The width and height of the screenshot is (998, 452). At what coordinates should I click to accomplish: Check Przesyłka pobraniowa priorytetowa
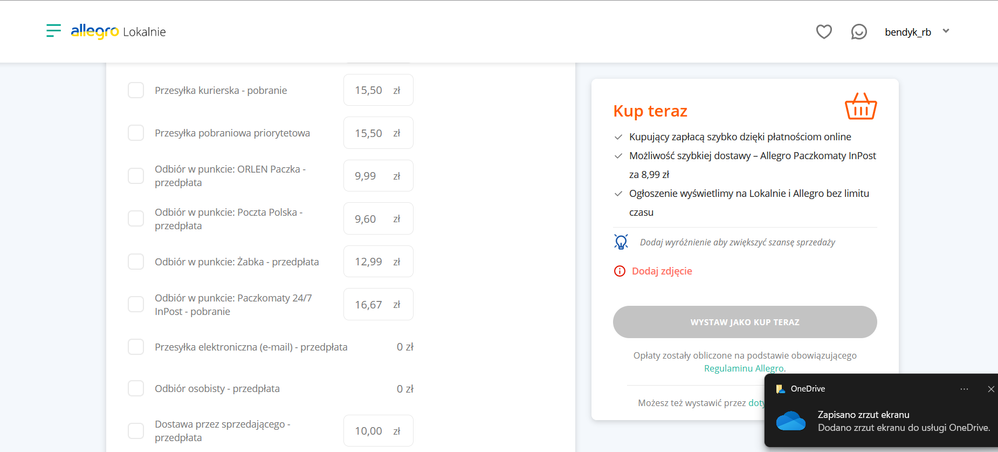(136, 133)
